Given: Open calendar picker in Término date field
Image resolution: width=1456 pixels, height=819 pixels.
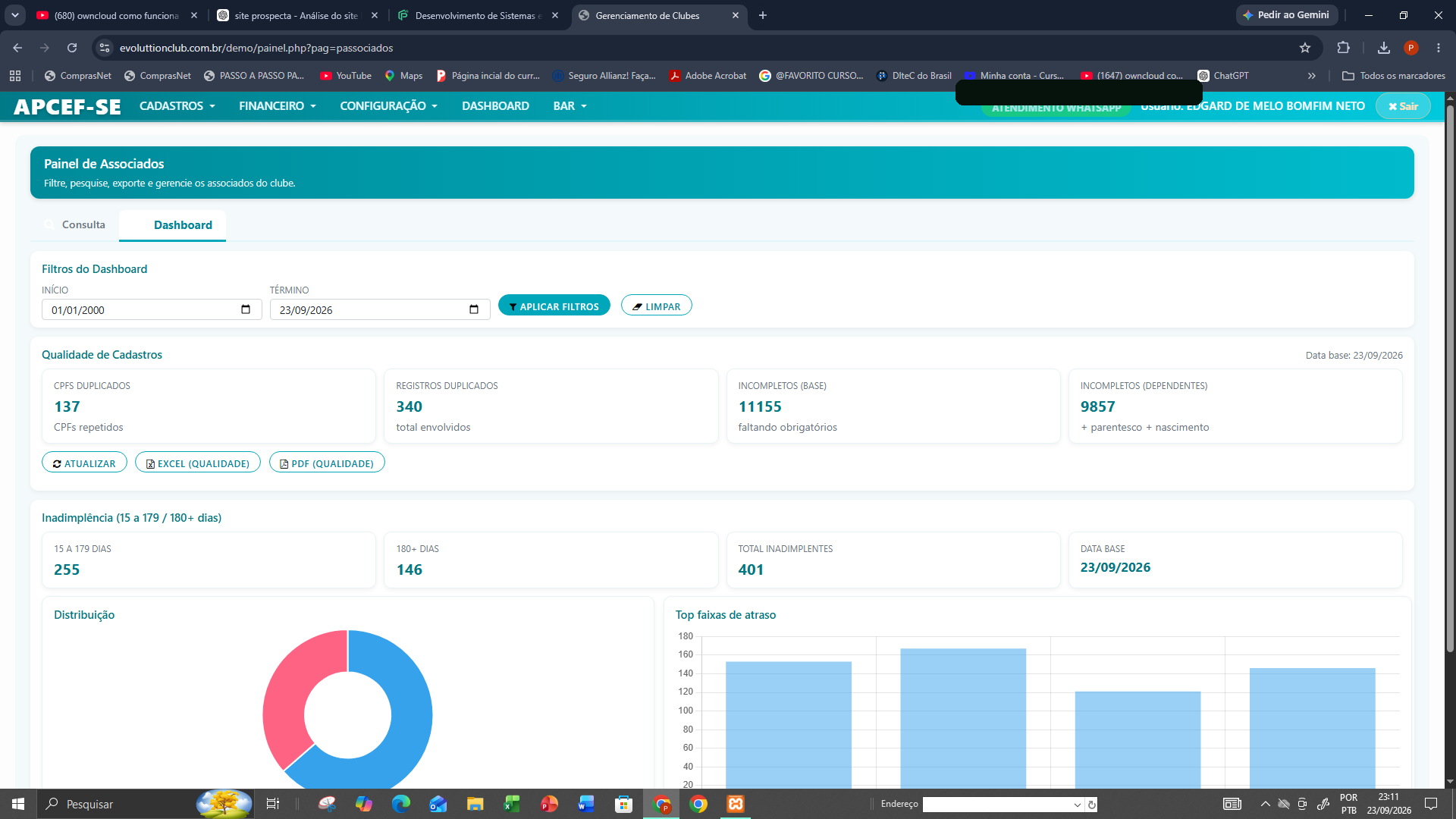Looking at the screenshot, I should [x=474, y=309].
